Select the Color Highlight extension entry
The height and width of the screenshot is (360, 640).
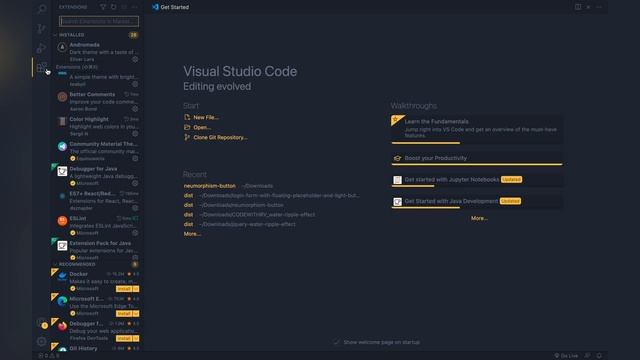pos(97,126)
